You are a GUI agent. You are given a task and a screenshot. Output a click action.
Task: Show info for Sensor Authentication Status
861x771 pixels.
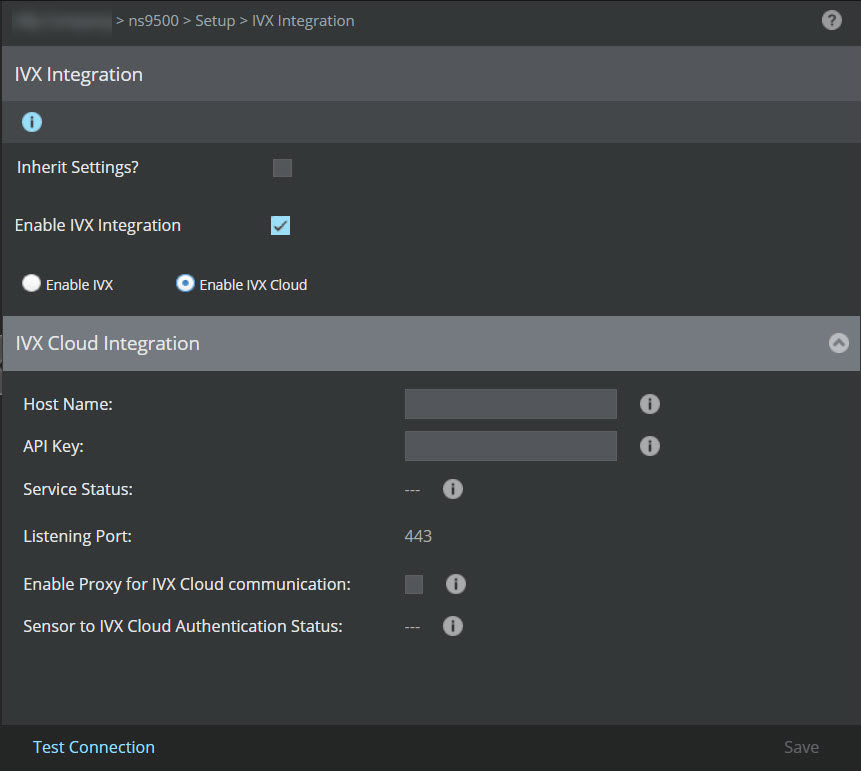point(452,626)
